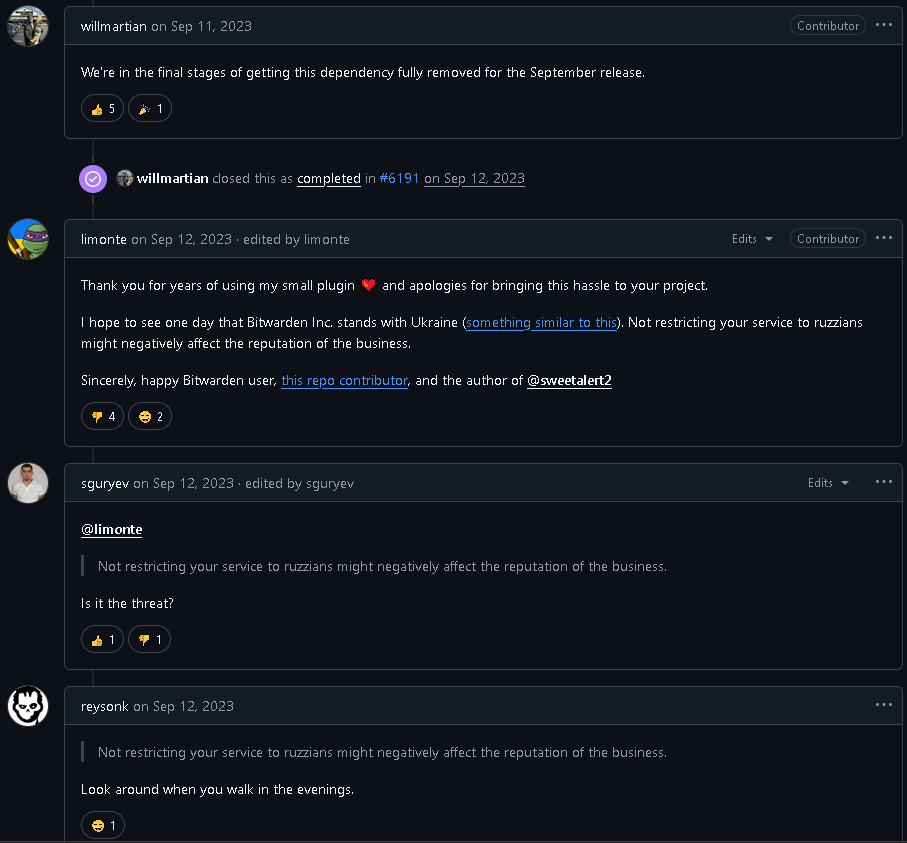Click the @sweetalert2 mention

coord(569,381)
